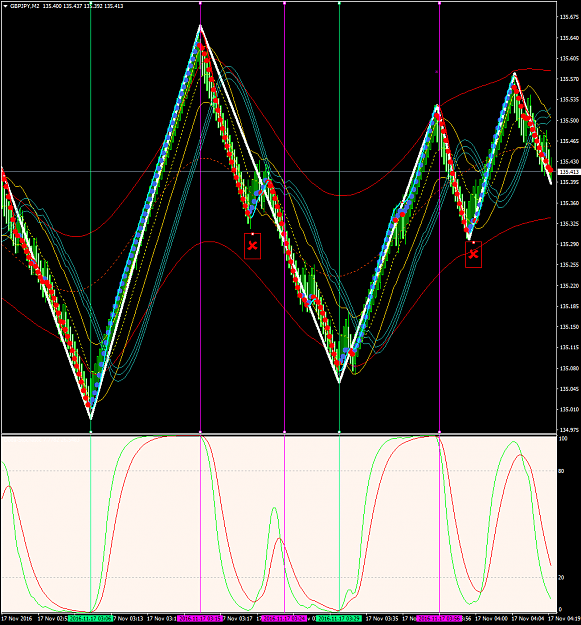Click the 134.975 price axis label
The width and height of the screenshot is (581, 625).
(x=569, y=430)
